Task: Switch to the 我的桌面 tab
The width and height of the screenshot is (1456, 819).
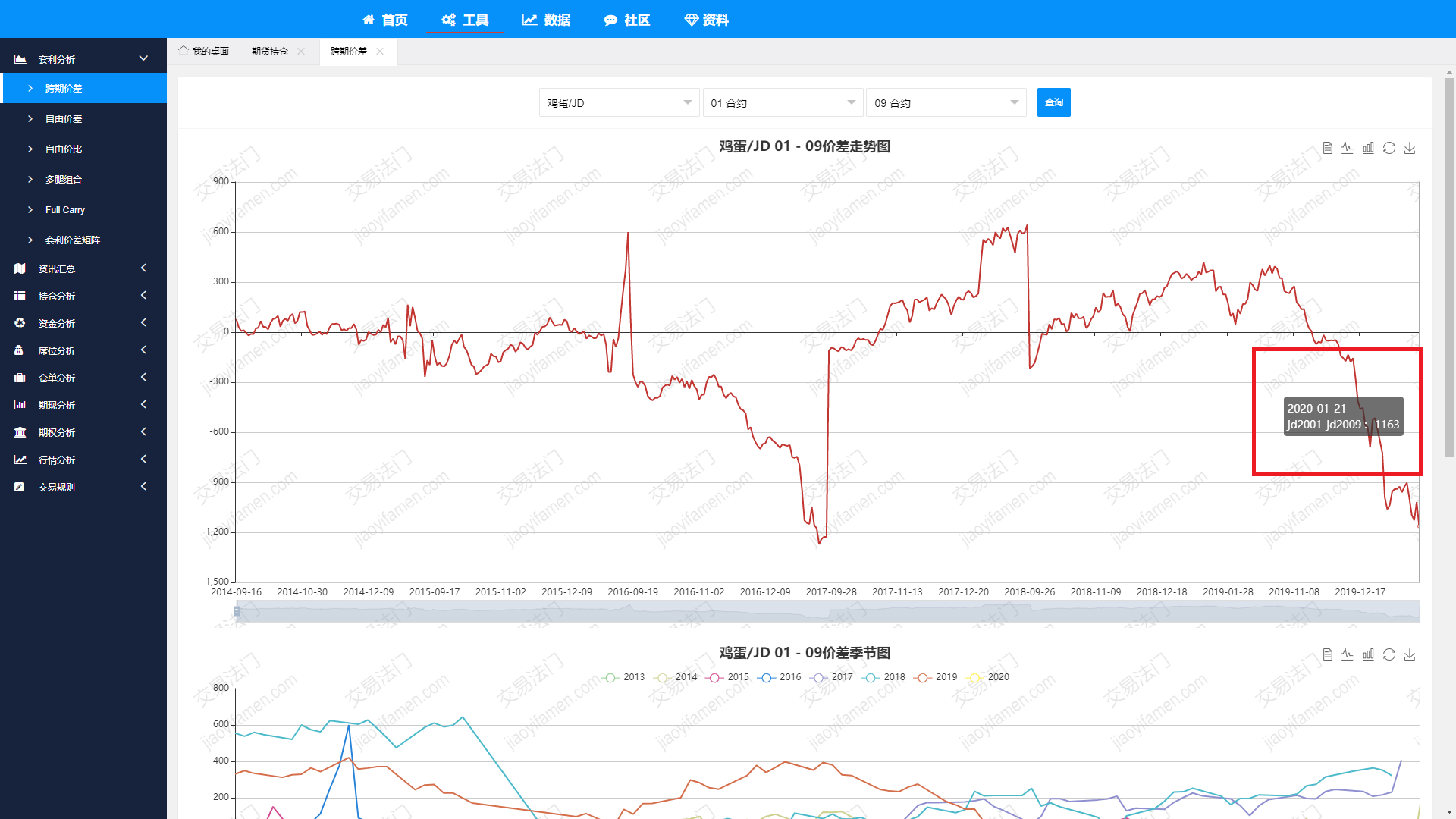Action: [204, 52]
